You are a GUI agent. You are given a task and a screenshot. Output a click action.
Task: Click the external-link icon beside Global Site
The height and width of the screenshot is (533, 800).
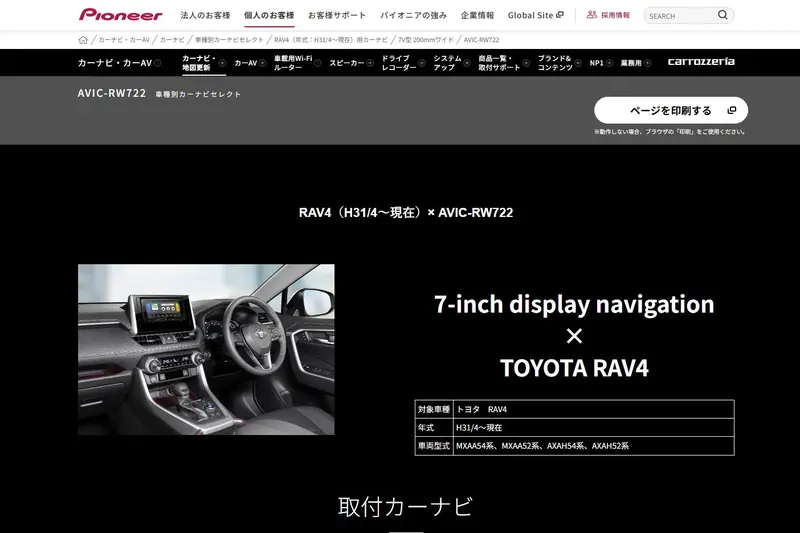tap(560, 15)
